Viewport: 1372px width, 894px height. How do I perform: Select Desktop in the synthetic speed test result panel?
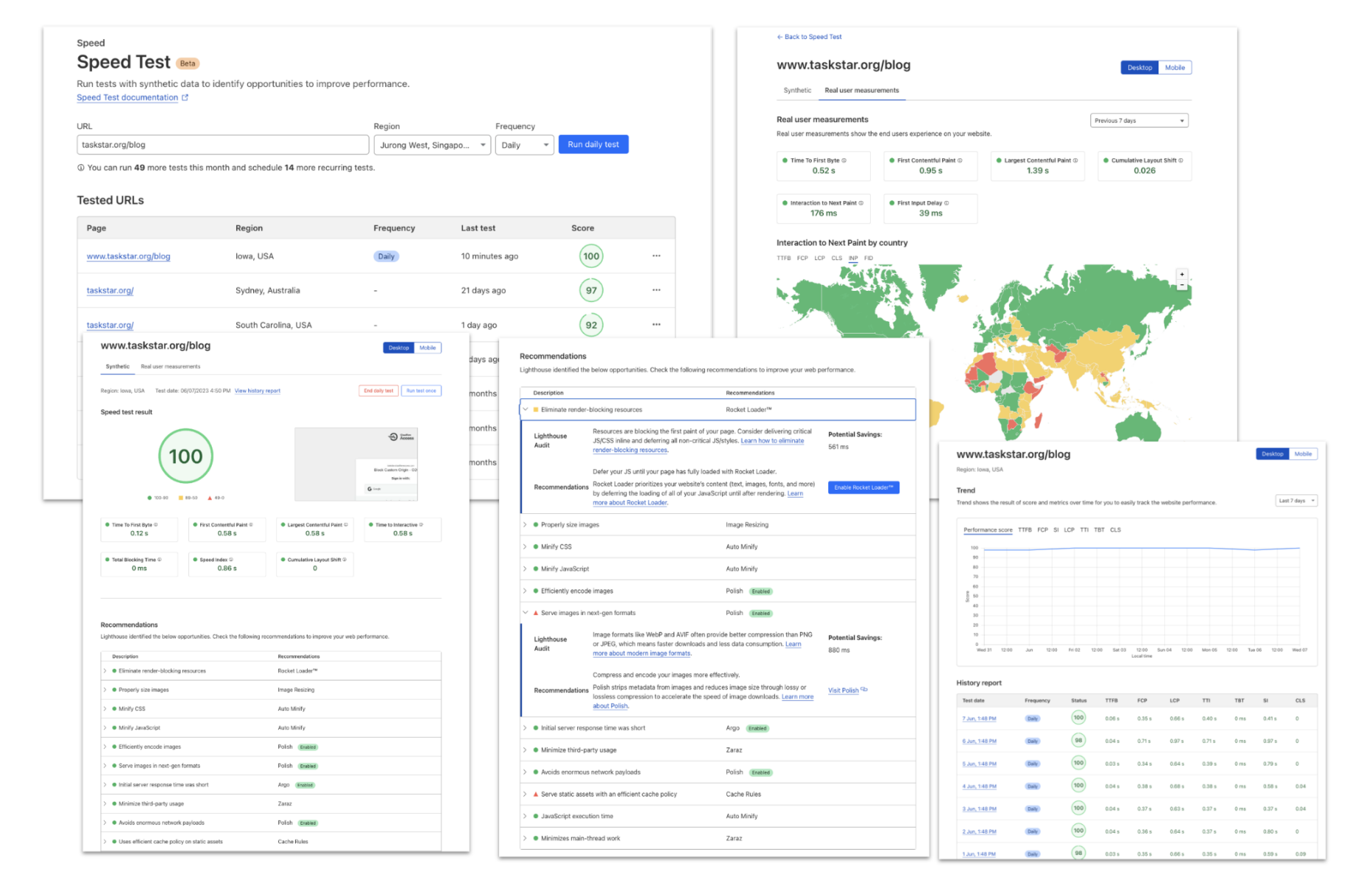399,348
